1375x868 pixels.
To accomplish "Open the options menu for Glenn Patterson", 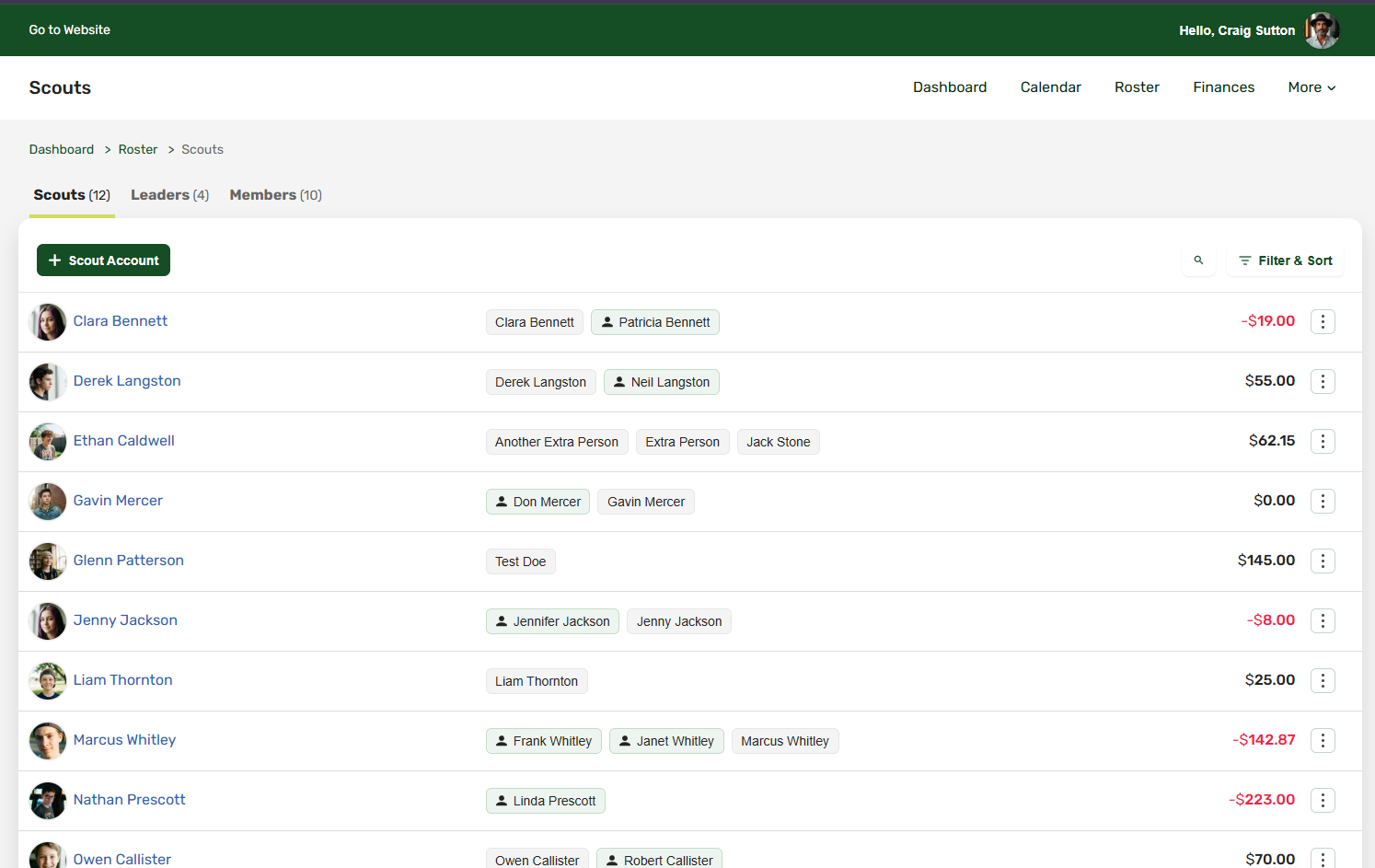I will click(1323, 561).
